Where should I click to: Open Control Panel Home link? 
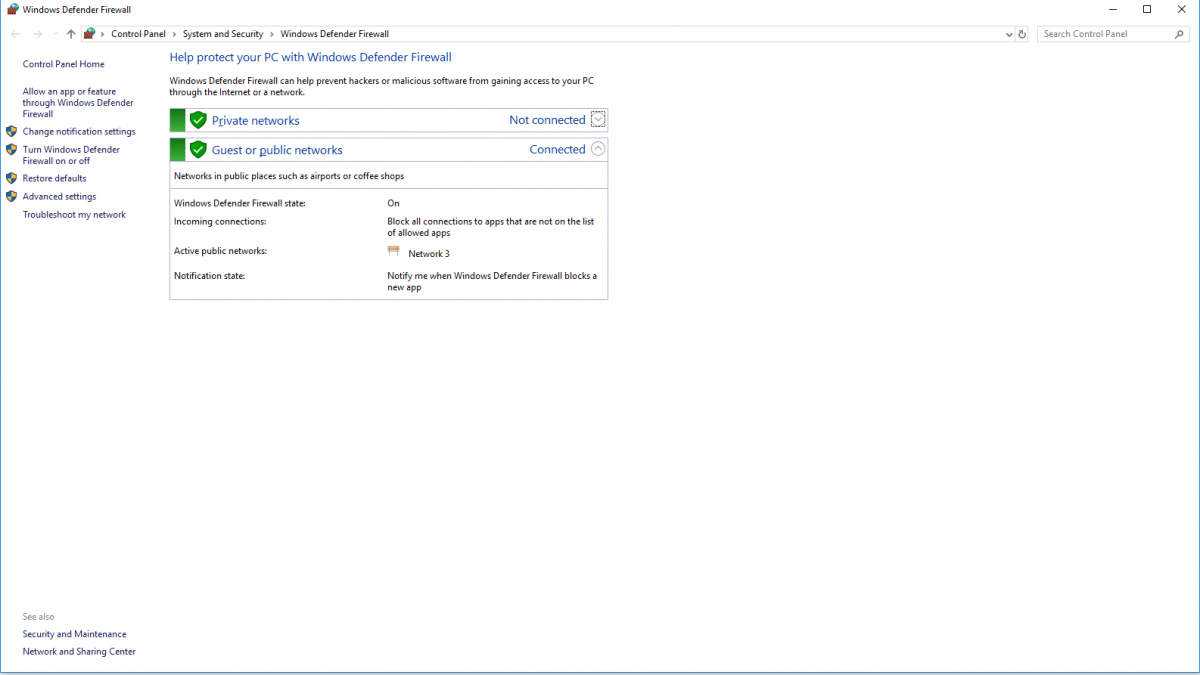point(64,64)
